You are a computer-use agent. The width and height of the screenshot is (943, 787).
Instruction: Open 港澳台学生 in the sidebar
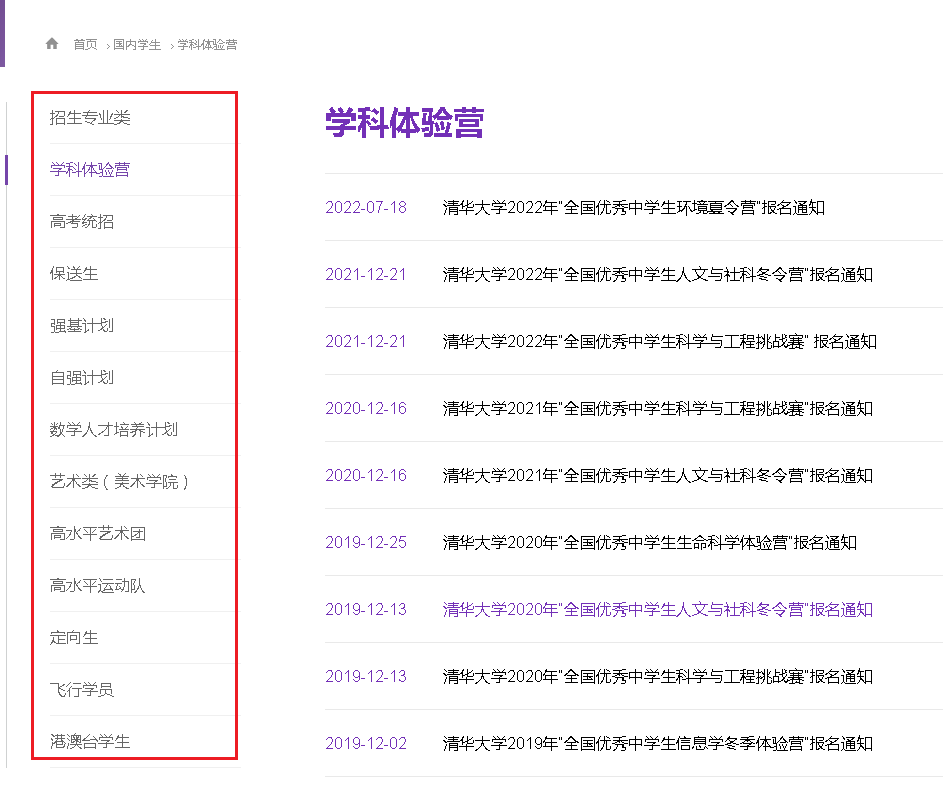(x=90, y=741)
